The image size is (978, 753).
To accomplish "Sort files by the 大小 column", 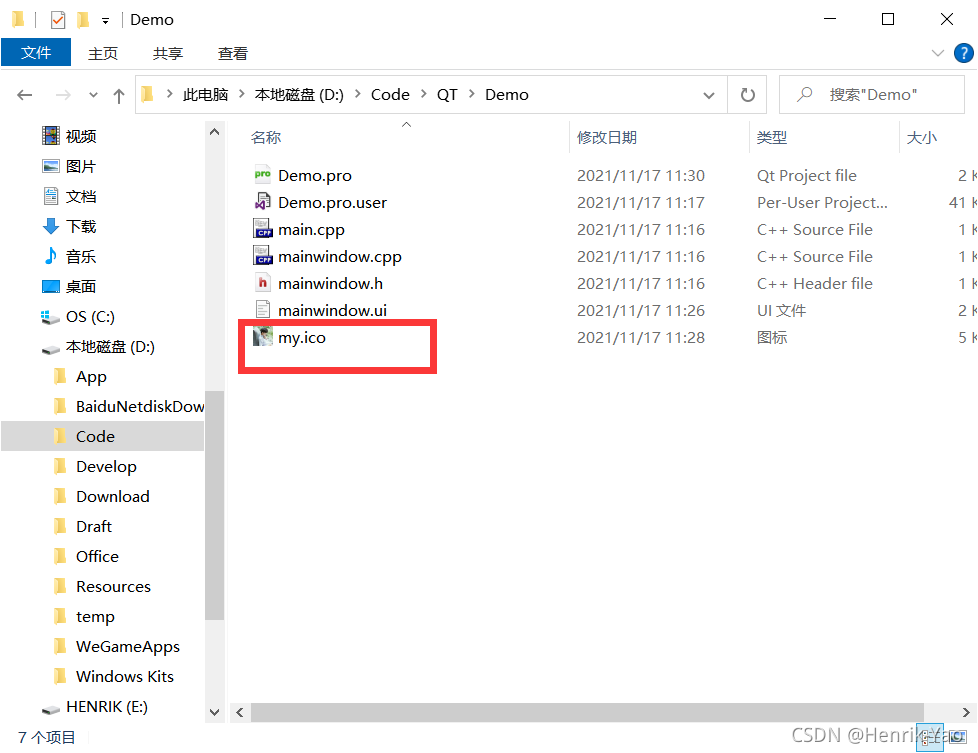I will point(921,137).
